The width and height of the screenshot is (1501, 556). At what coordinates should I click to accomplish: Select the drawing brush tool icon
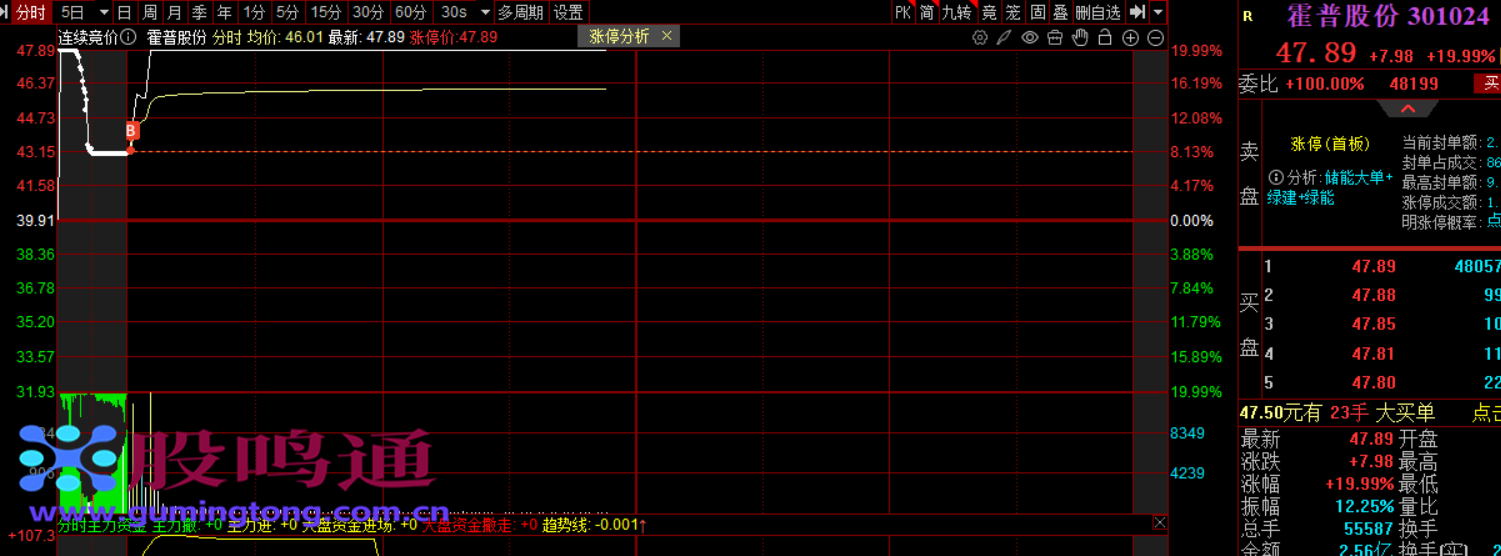pos(1005,38)
